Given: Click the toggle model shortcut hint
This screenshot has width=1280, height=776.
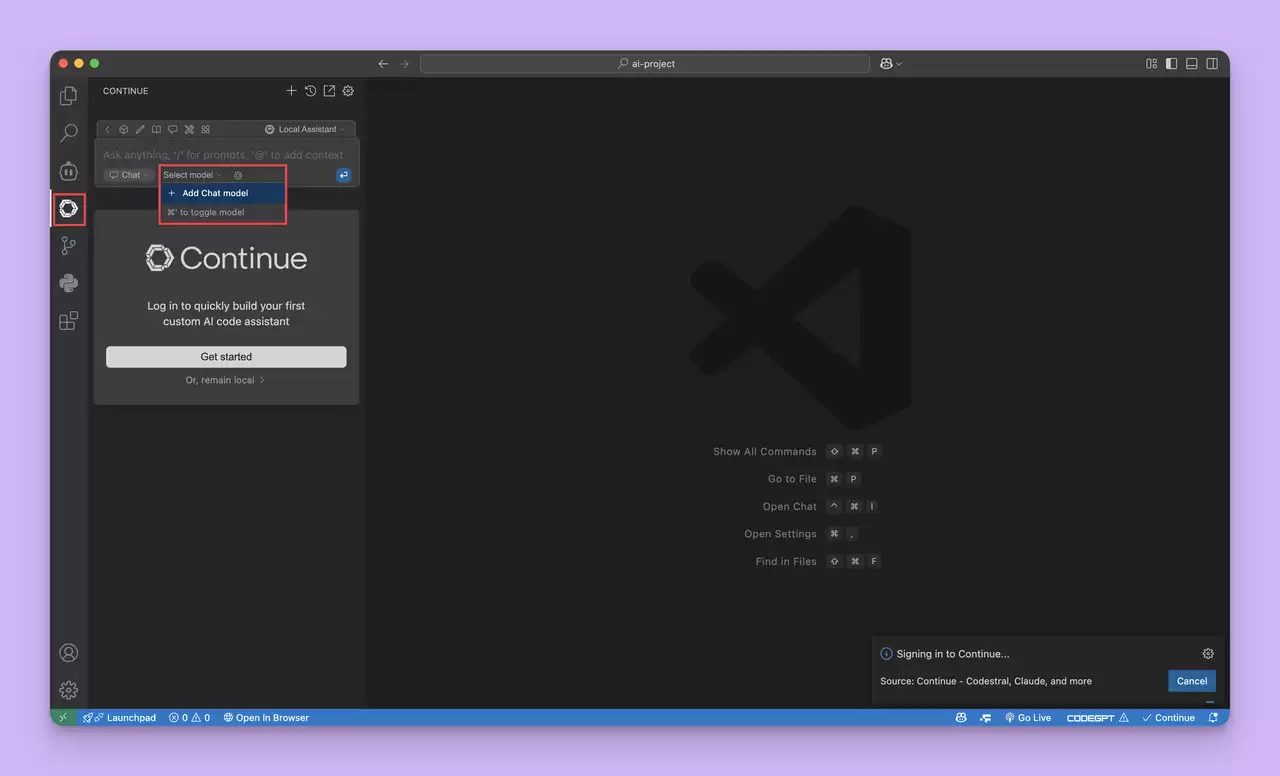Looking at the screenshot, I should pyautogui.click(x=206, y=212).
